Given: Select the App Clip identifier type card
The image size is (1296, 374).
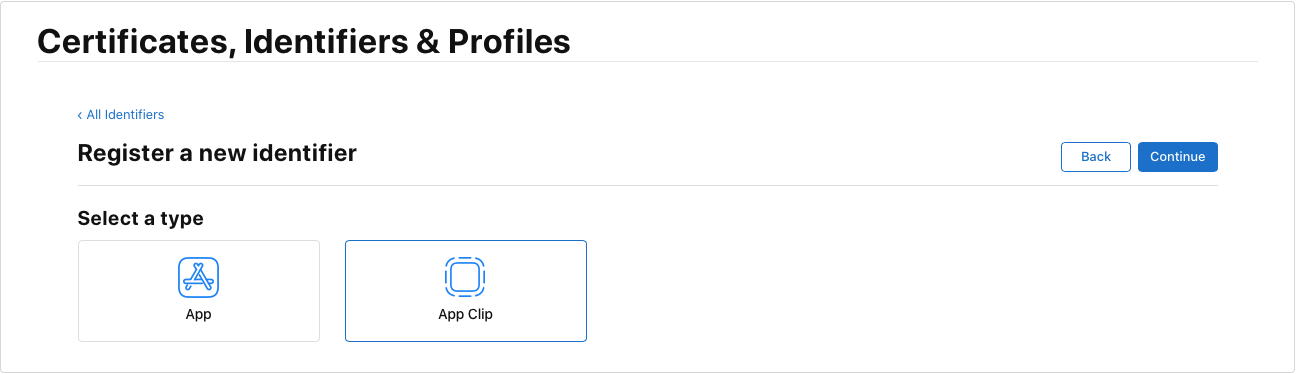Looking at the screenshot, I should coord(466,291).
